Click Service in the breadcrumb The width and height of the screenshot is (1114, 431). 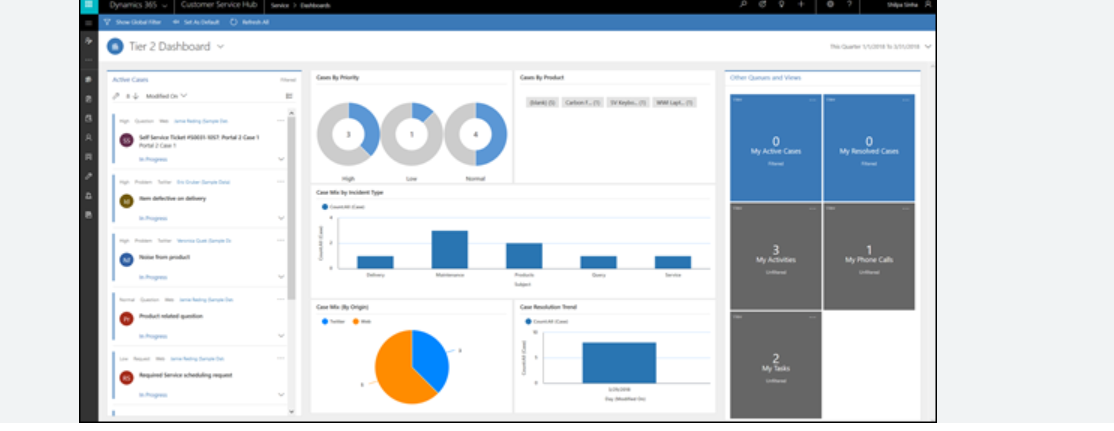279,5
